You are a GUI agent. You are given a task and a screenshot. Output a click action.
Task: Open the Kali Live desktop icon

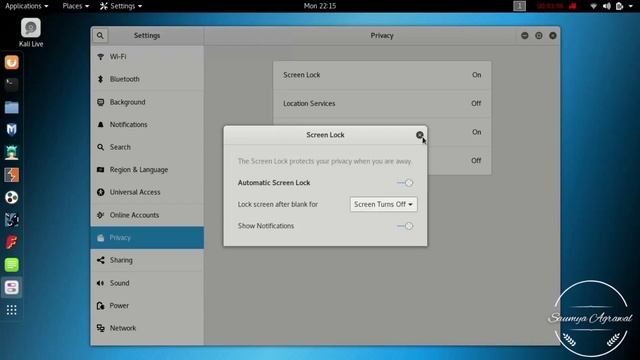coord(31,32)
